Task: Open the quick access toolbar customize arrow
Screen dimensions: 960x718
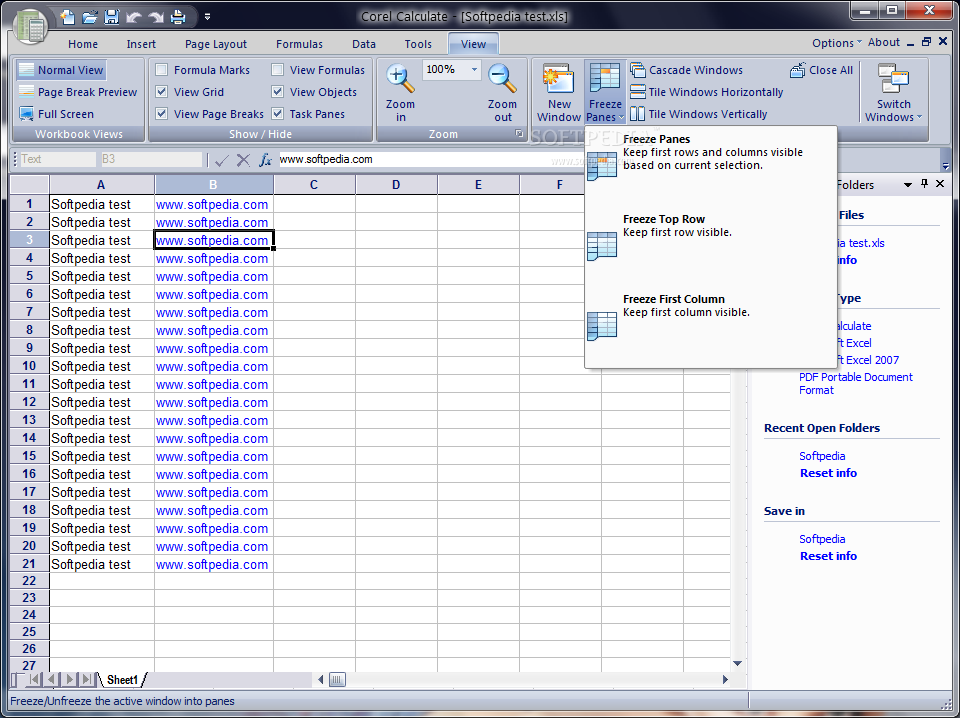Action: coord(207,17)
